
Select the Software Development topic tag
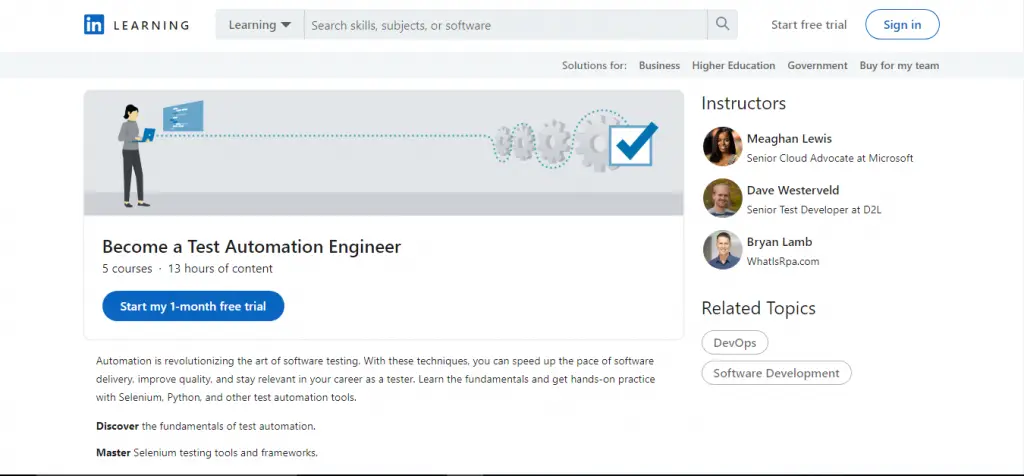[x=776, y=373]
